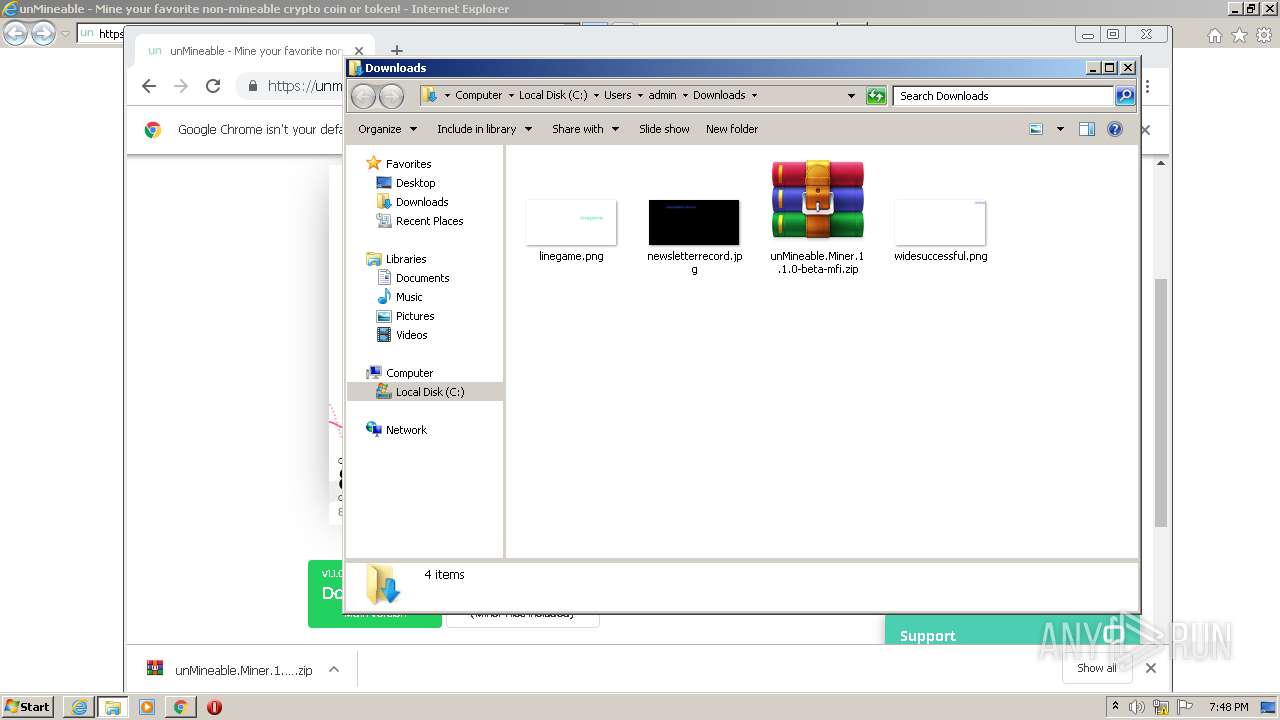Click Internet Explorer back button

pos(16,34)
